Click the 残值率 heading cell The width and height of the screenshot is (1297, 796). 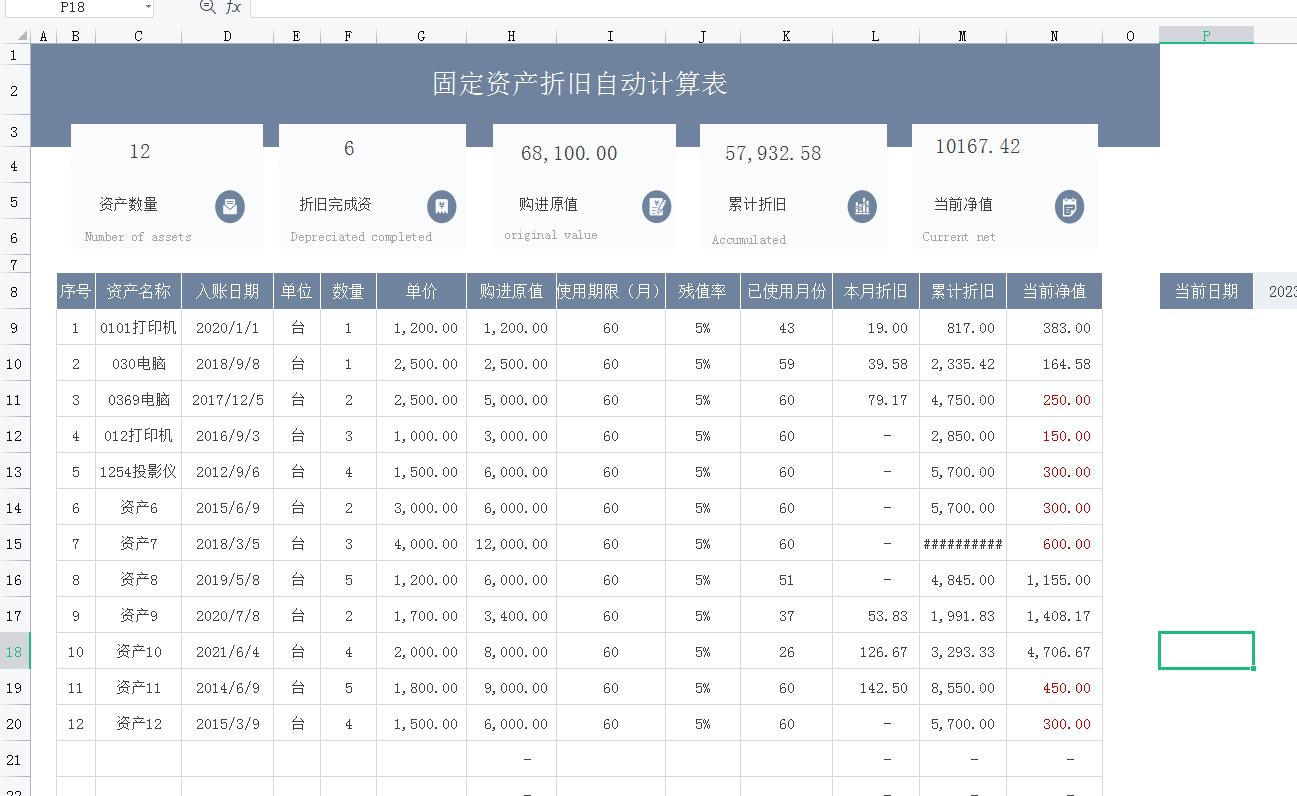click(x=702, y=292)
